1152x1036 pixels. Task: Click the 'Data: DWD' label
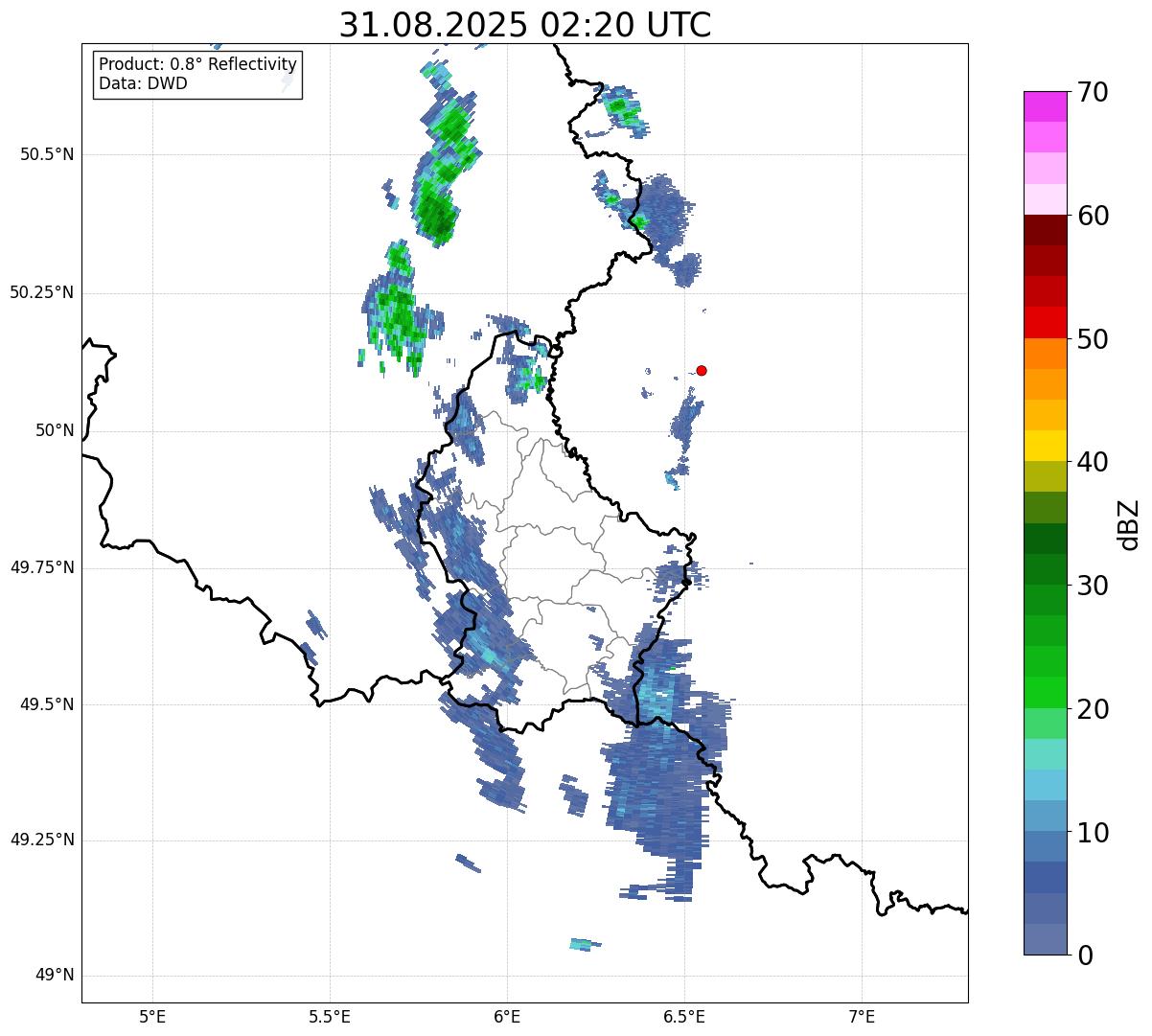(x=143, y=83)
